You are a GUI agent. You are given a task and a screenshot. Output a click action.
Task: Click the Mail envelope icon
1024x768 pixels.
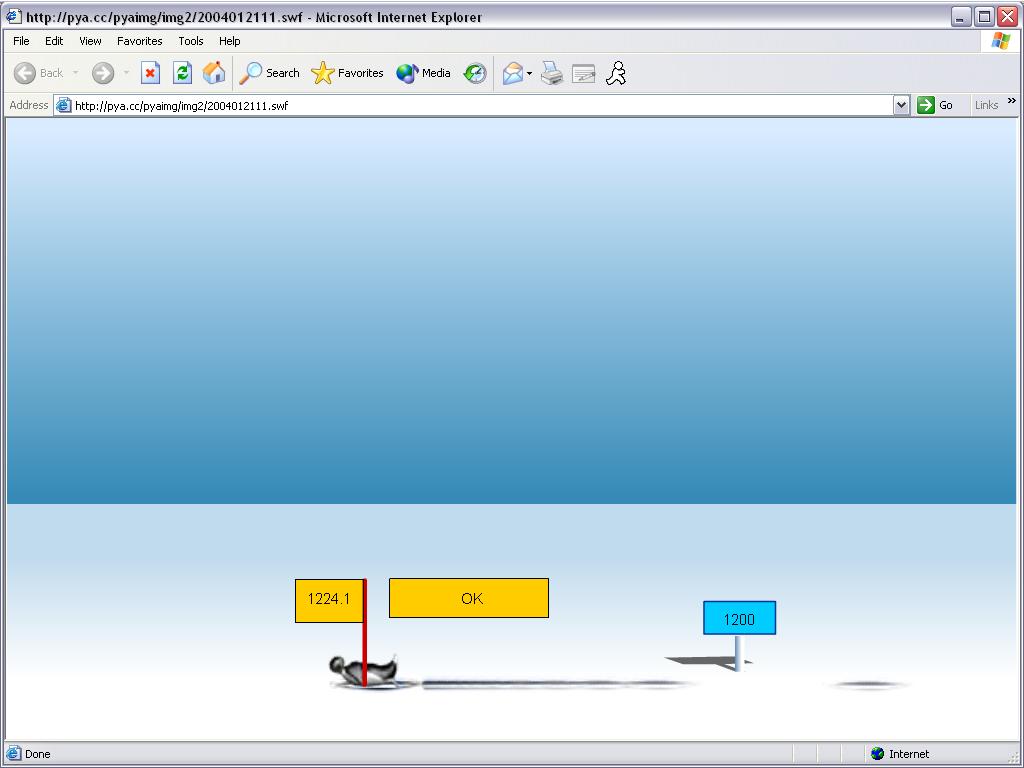512,73
